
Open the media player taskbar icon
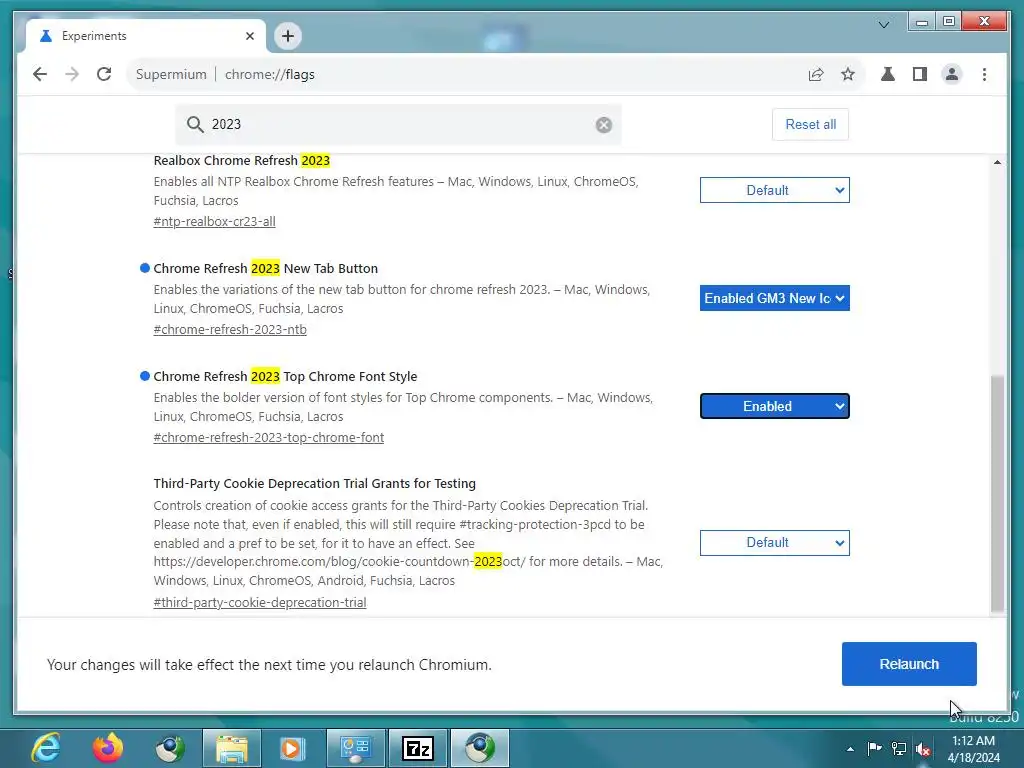tap(293, 748)
